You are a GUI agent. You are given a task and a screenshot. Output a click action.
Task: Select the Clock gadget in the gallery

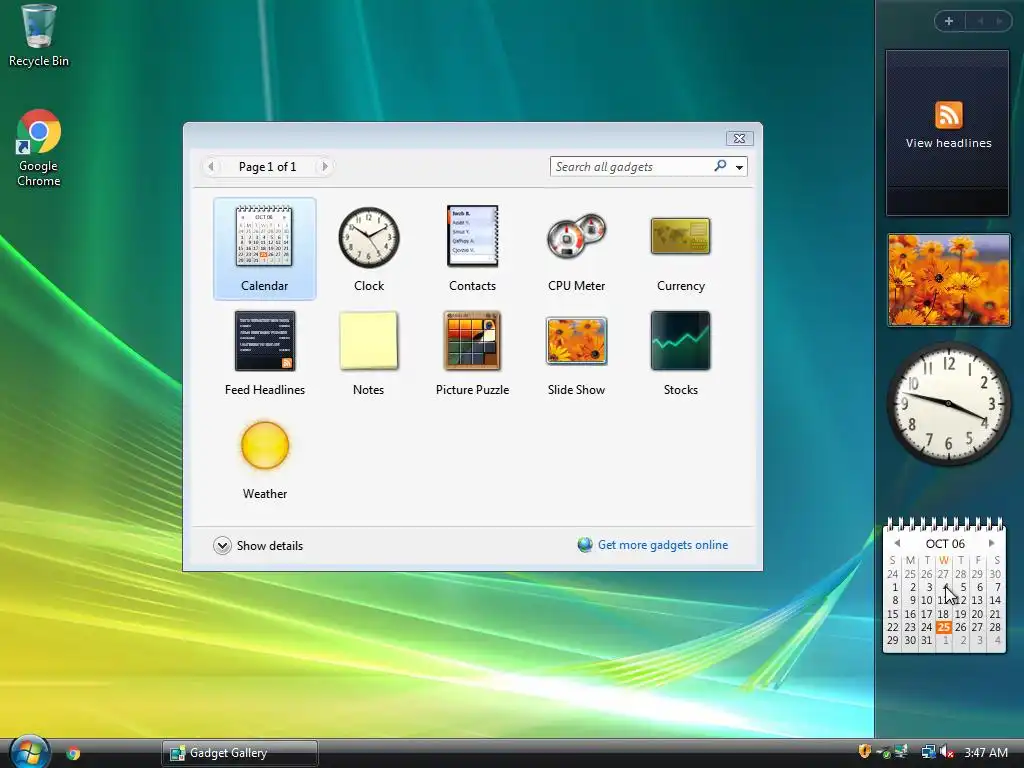pyautogui.click(x=368, y=249)
